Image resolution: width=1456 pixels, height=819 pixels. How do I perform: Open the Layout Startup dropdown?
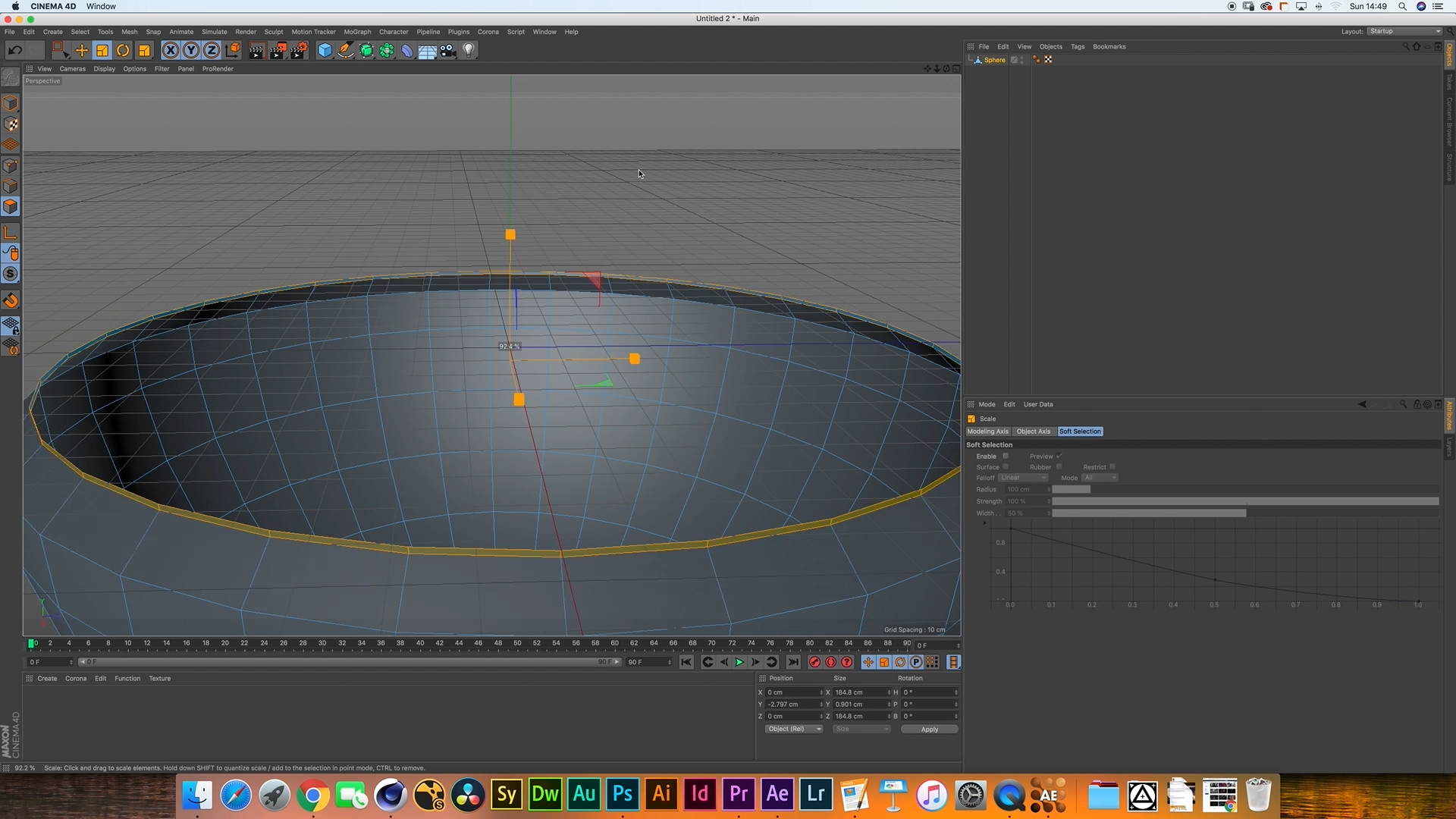1404,31
